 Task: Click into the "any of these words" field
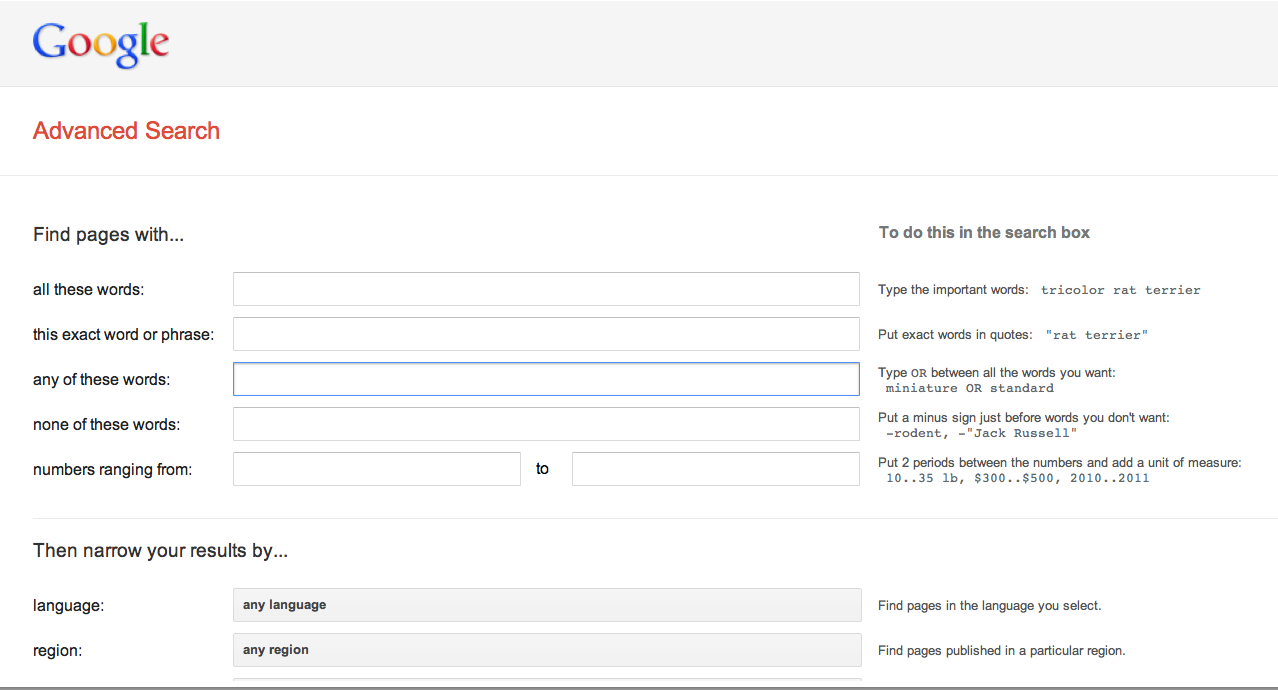click(546, 379)
